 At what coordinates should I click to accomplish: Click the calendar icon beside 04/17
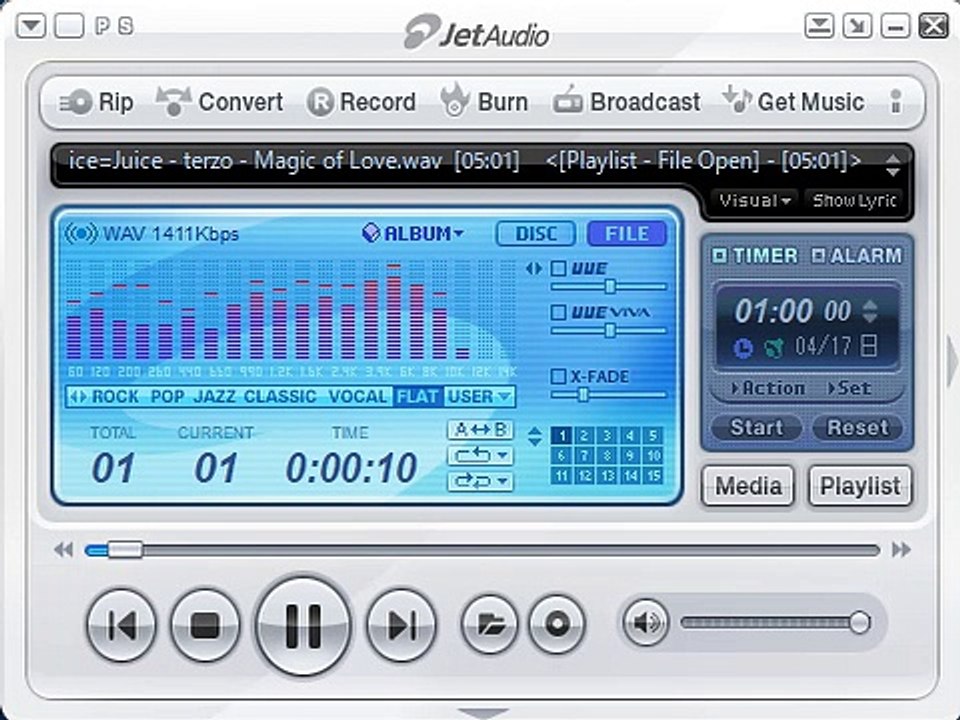(868, 346)
